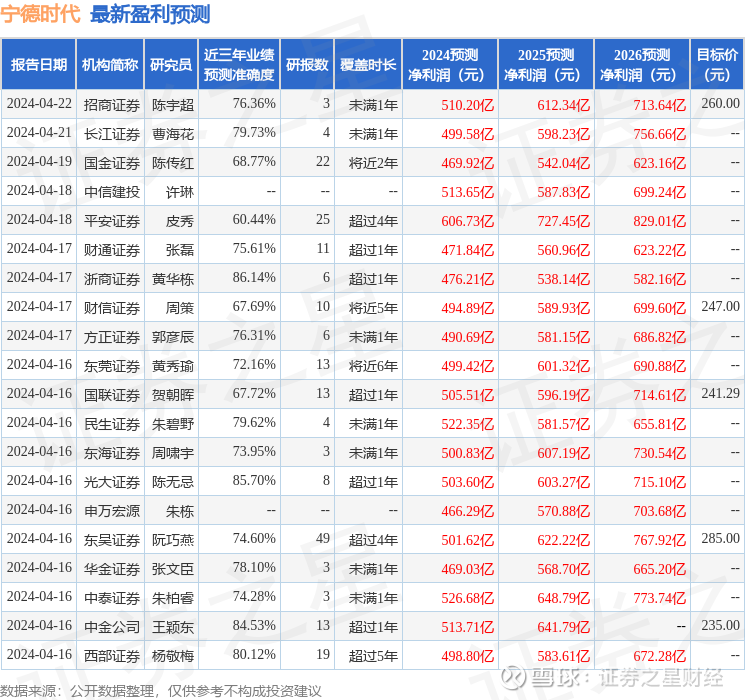Screen dimensions: 745x700
Task: Select the 中金公司 institution cell
Action: coord(112,626)
